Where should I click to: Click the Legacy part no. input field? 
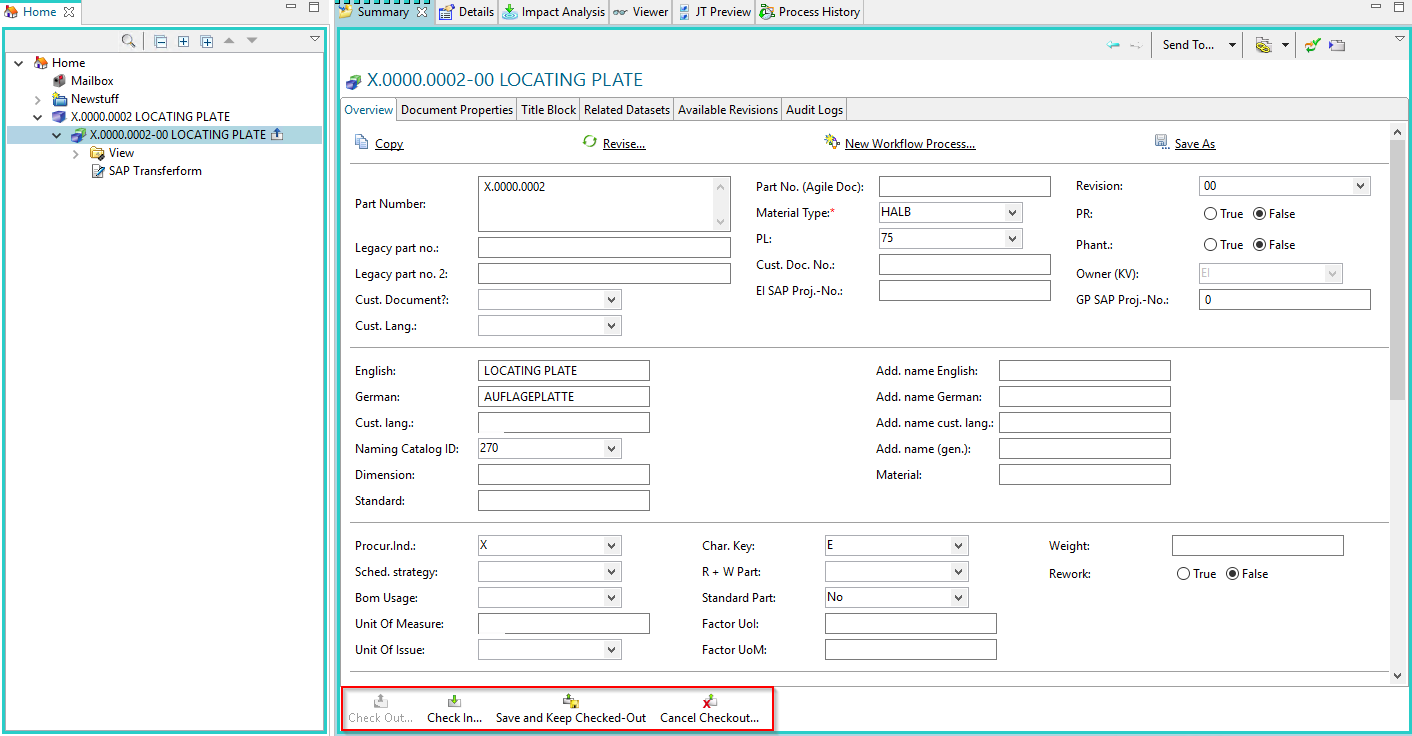(x=604, y=248)
